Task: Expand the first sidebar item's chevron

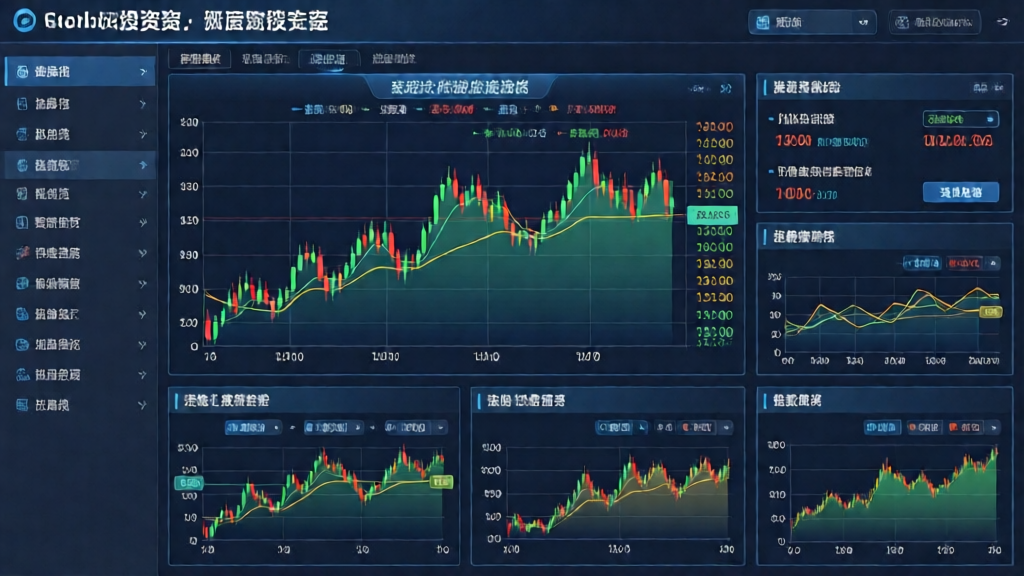Action: click(143, 72)
